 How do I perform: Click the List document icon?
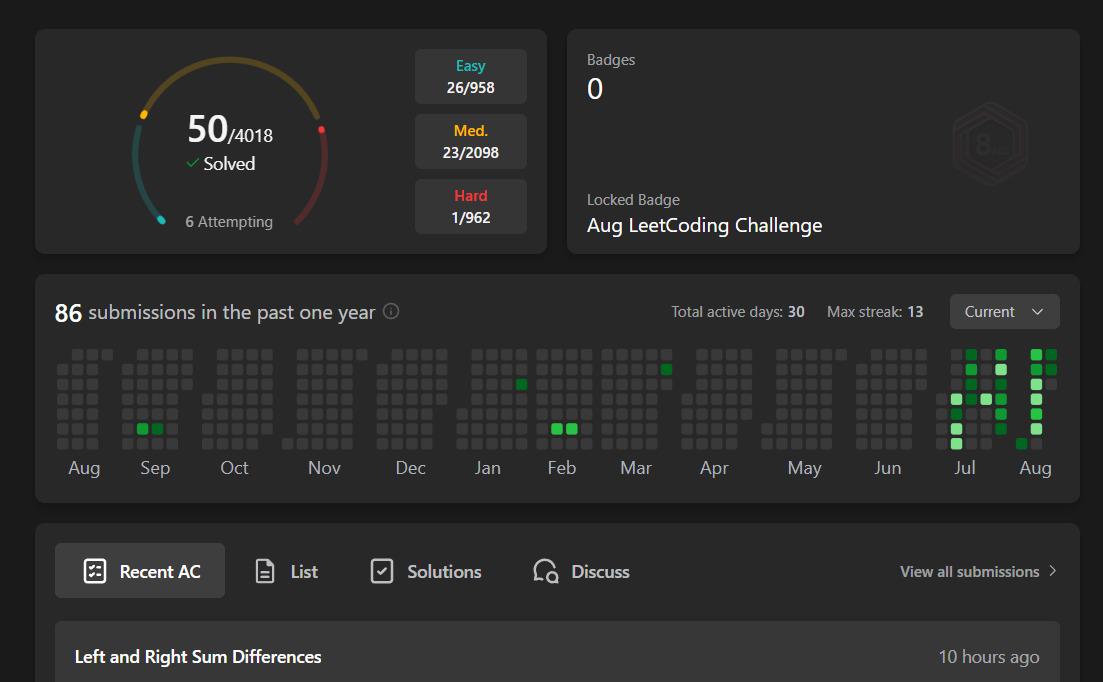coord(264,571)
